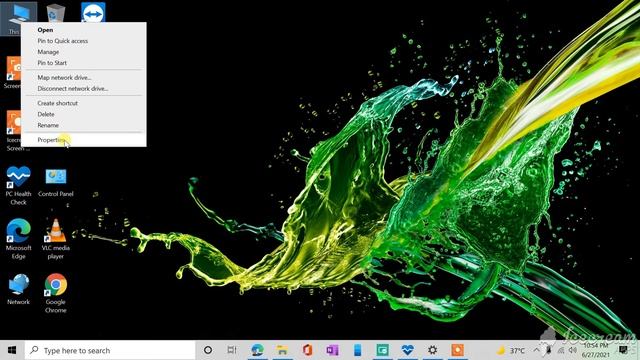The height and width of the screenshot is (360, 640).
Task: Select the VLC media player desktop icon
Action: click(x=56, y=240)
